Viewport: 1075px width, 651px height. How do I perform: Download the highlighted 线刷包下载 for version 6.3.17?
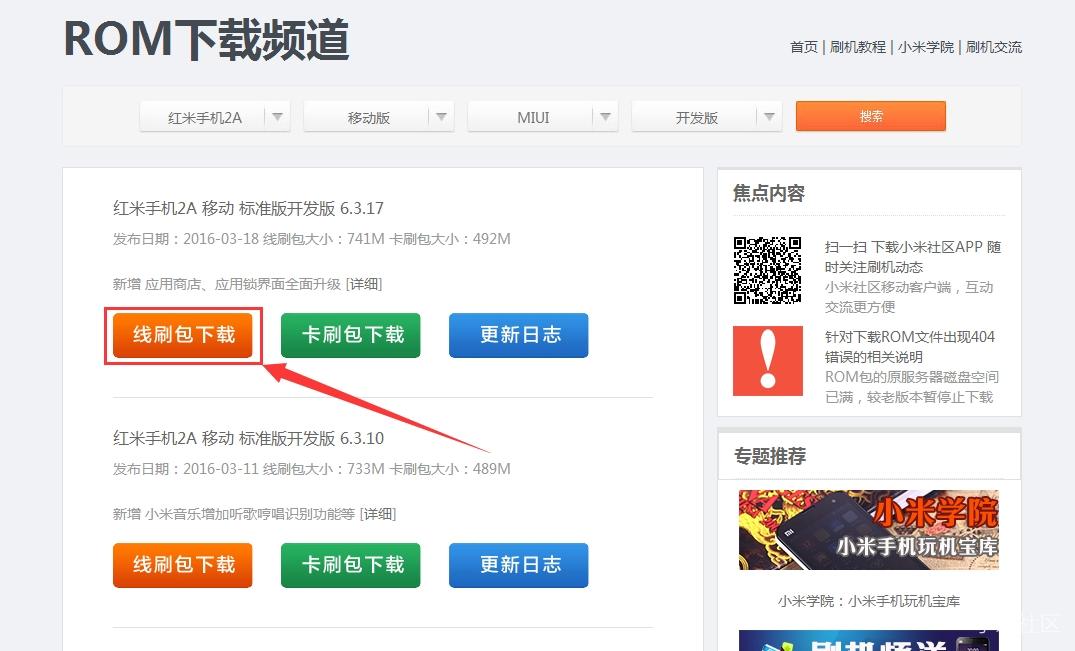tap(182, 336)
